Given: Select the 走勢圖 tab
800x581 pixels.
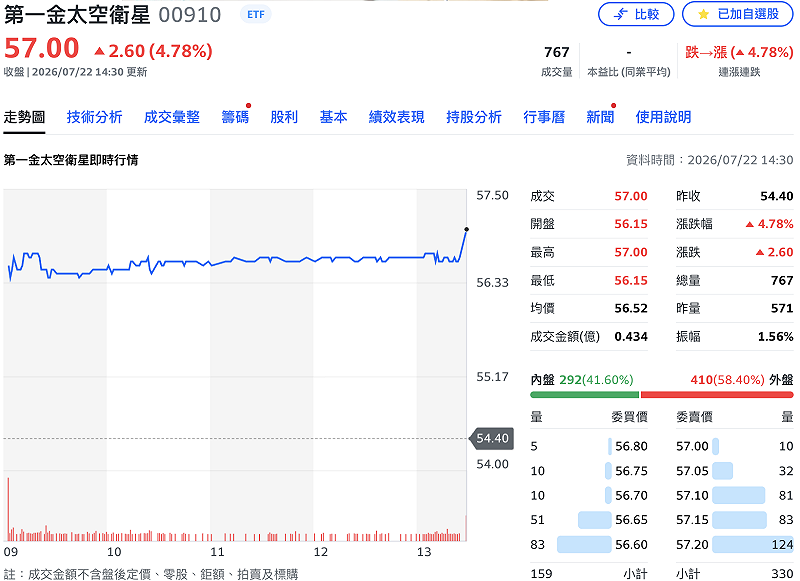Looking at the screenshot, I should 24,117.
